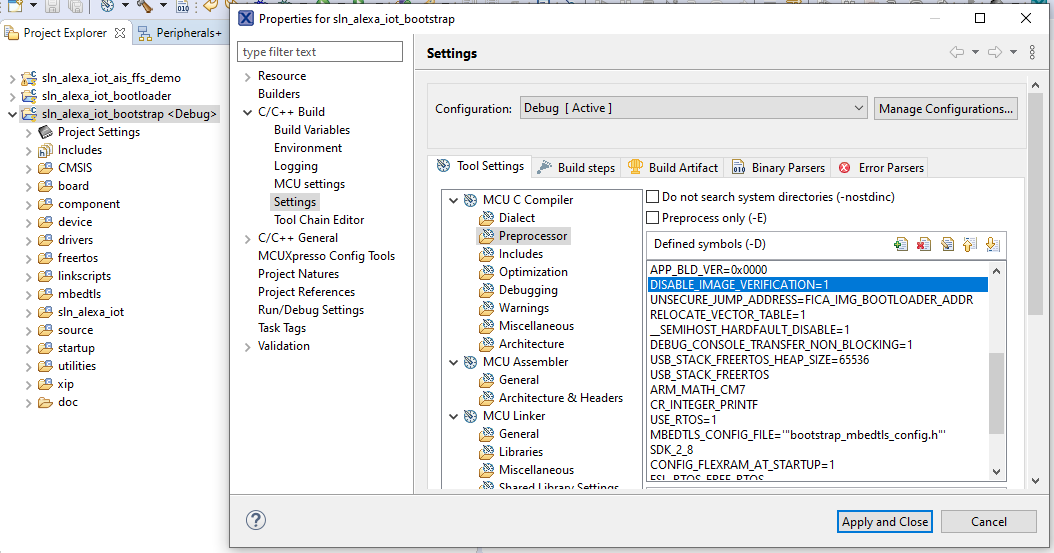Click the back navigation arrow in Settings header
The image size is (1054, 553).
pos(957,53)
